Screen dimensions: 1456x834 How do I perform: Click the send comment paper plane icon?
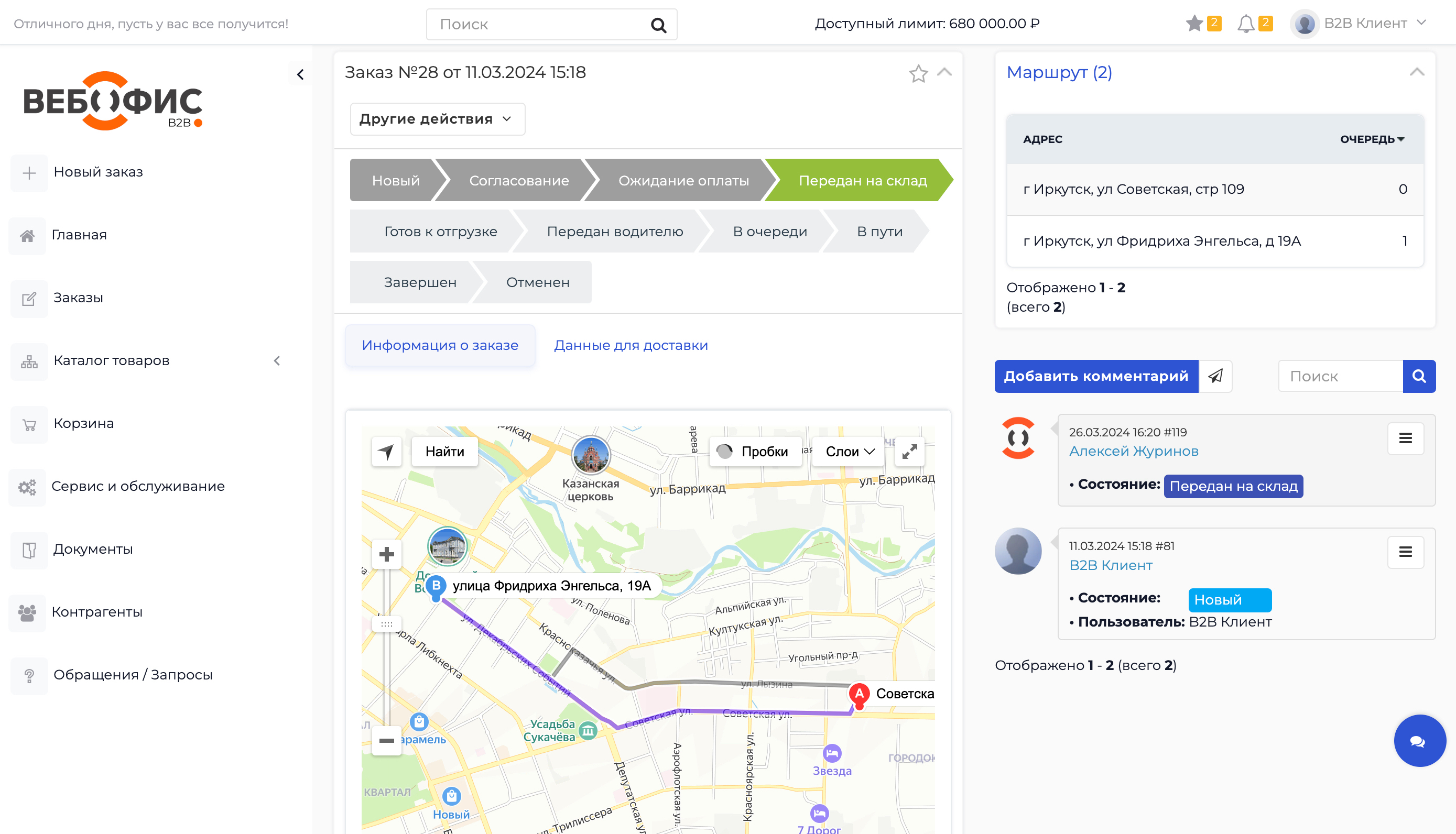1215,376
